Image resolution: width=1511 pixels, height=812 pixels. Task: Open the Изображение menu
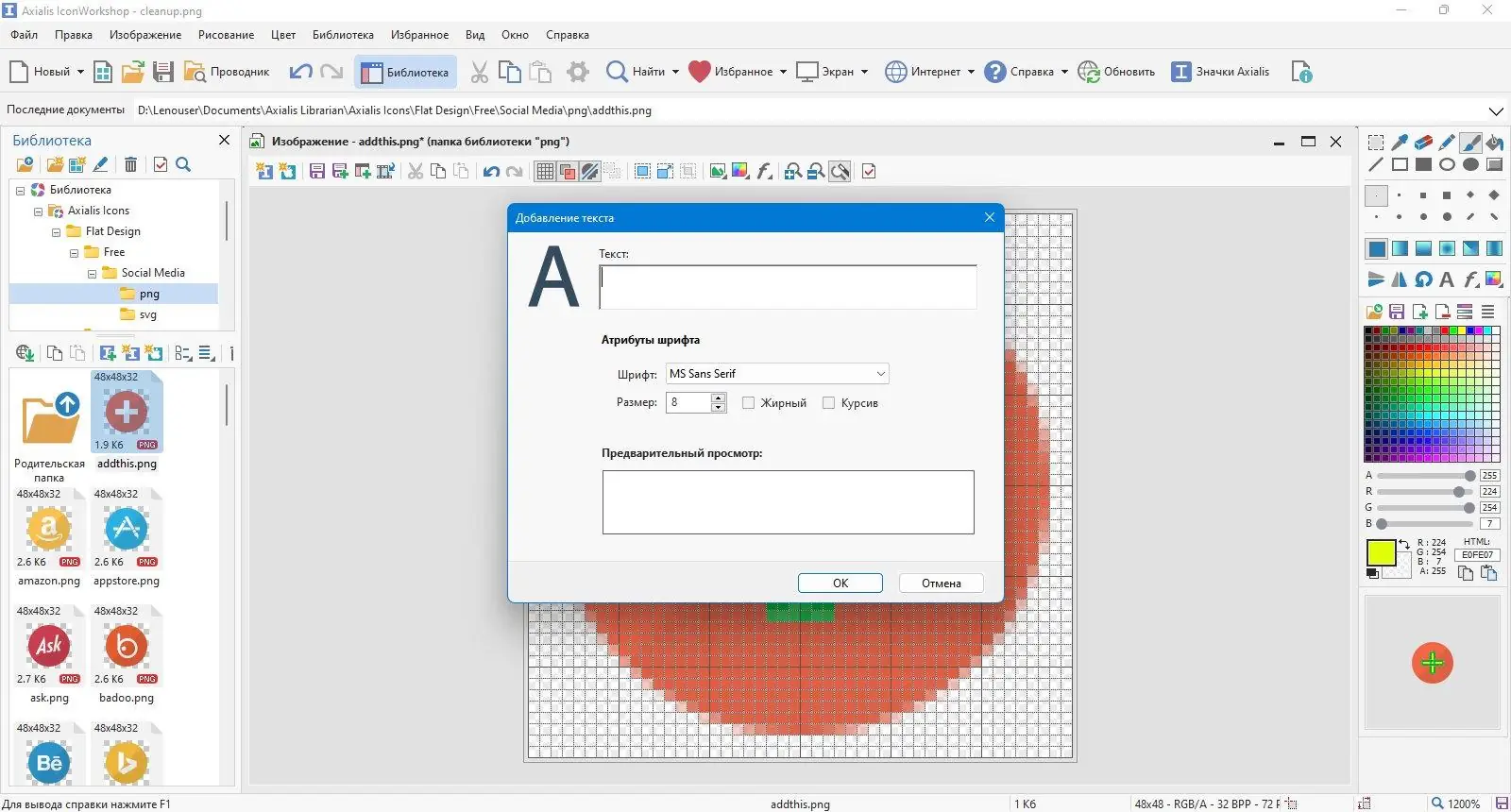point(145,35)
